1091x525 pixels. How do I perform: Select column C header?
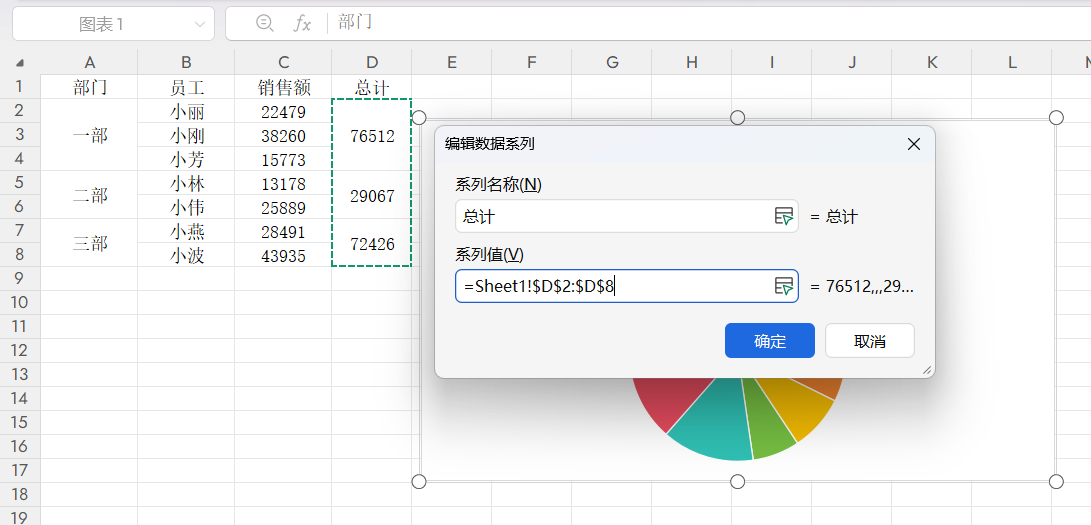(283, 63)
